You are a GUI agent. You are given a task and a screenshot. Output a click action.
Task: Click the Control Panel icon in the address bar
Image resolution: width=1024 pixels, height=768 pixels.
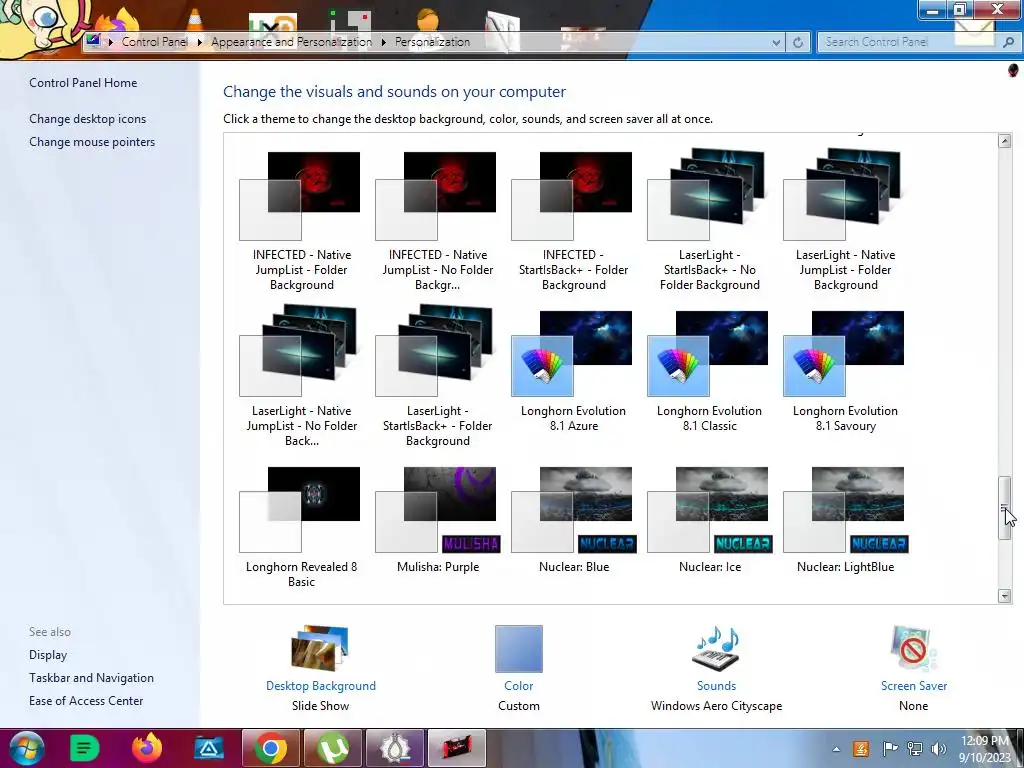click(93, 41)
